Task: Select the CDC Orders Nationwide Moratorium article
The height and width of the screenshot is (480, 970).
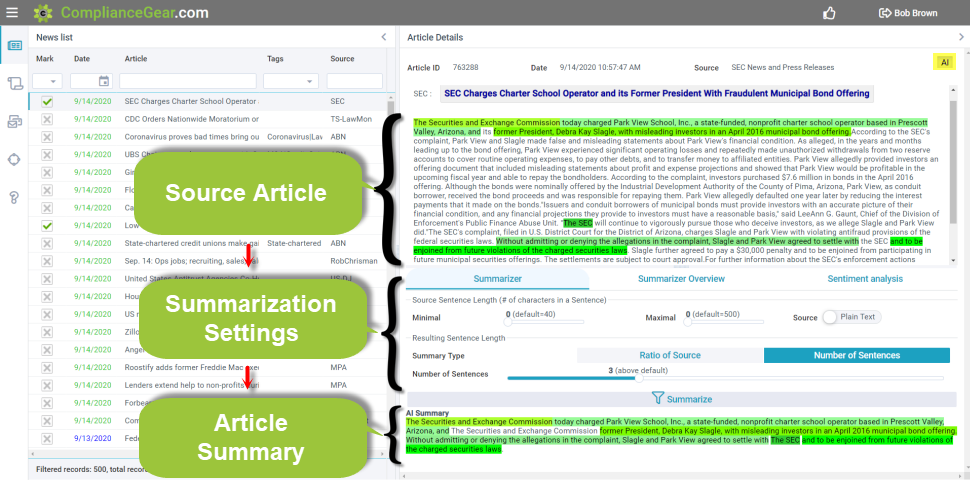Action: (192, 119)
